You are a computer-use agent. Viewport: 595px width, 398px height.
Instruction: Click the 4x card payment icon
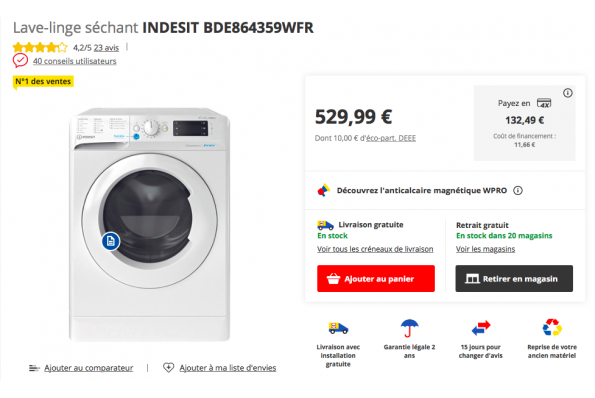click(544, 103)
